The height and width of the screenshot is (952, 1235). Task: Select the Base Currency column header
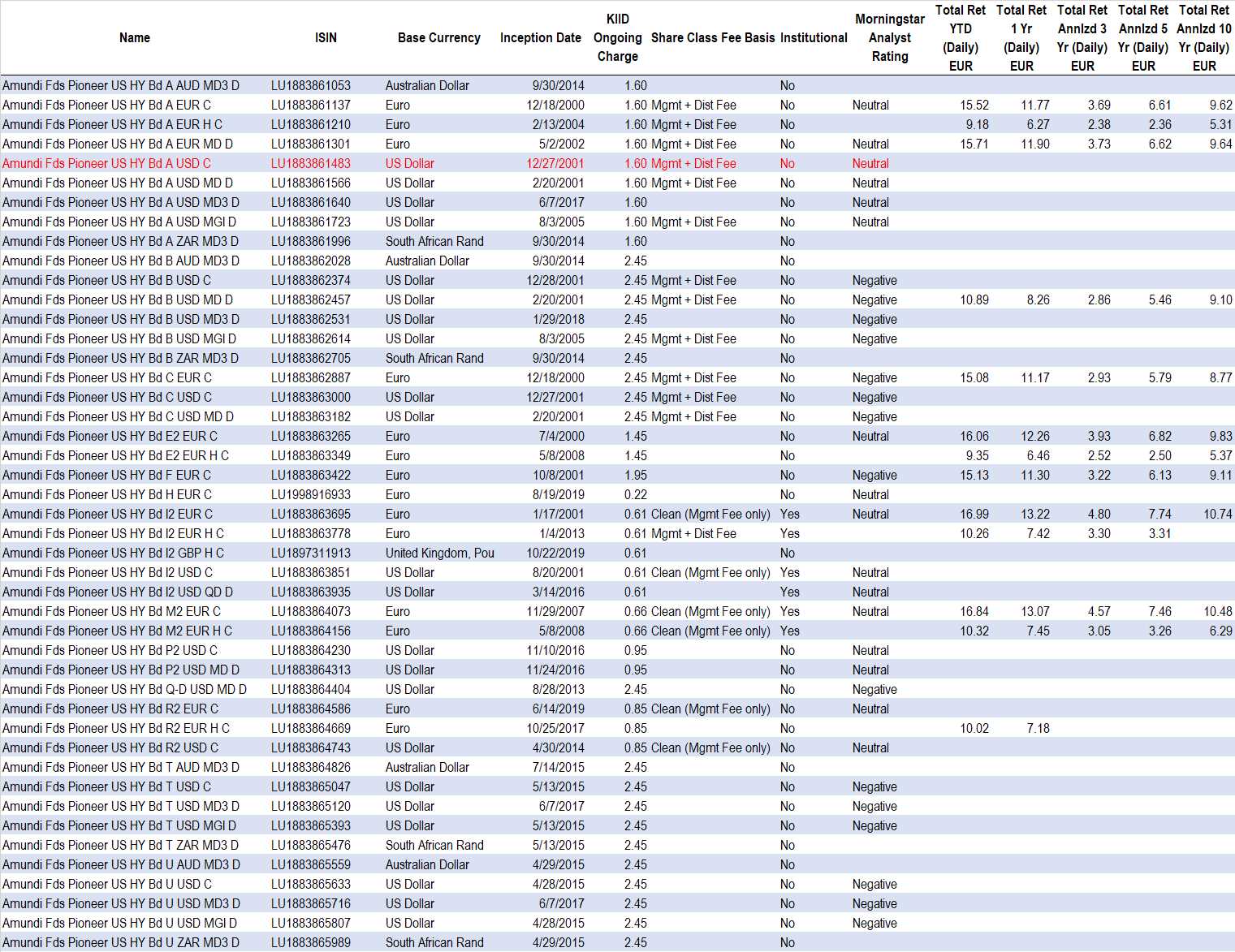(438, 37)
